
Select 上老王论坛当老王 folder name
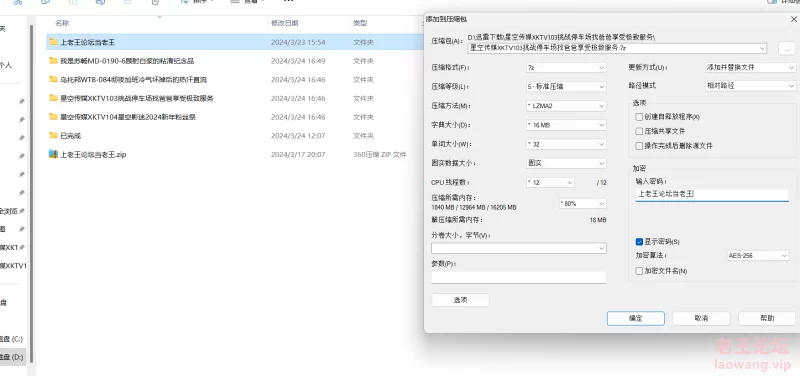(x=88, y=42)
